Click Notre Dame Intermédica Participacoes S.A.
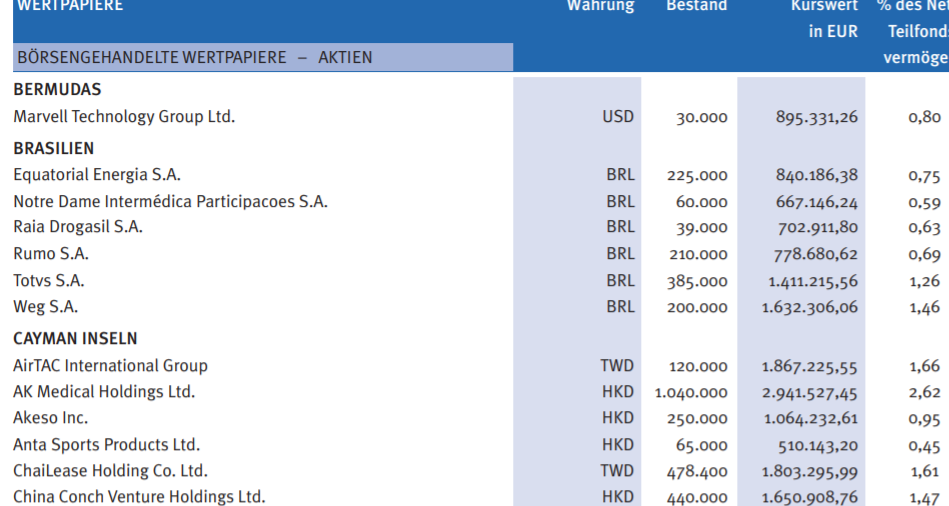 coord(170,201)
